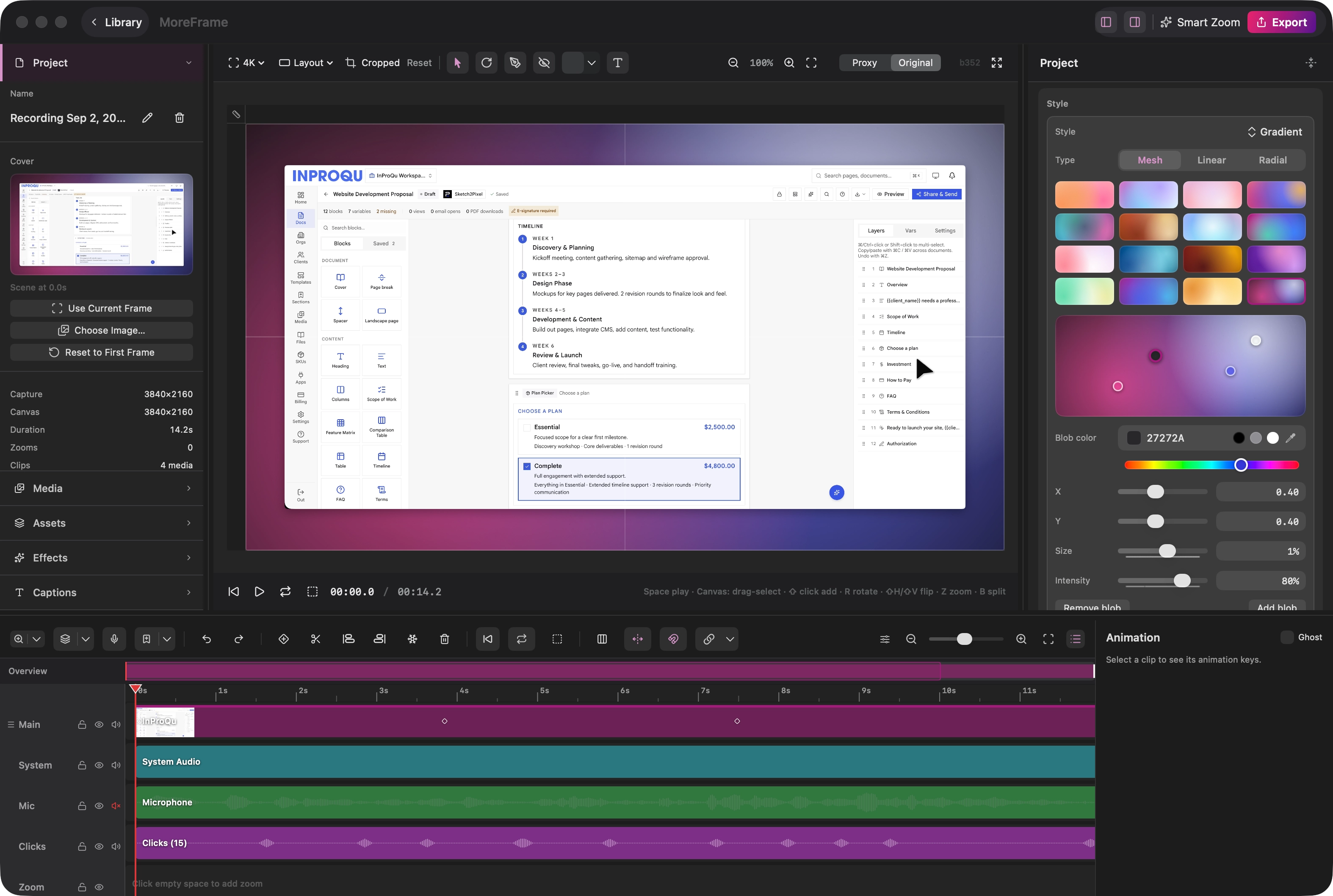Click Reset to First Frame
This screenshot has height=896, width=1333.
tap(102, 353)
